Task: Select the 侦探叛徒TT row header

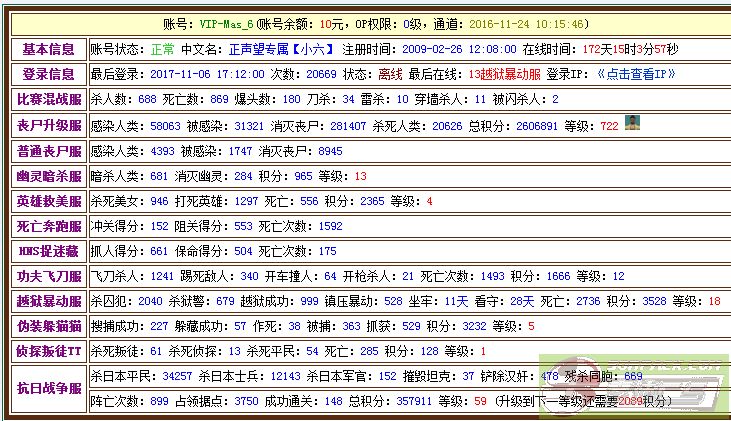Action: coord(49,352)
